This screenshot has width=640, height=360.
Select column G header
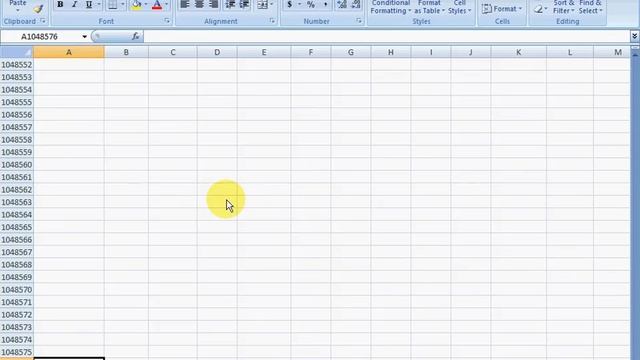click(x=351, y=52)
